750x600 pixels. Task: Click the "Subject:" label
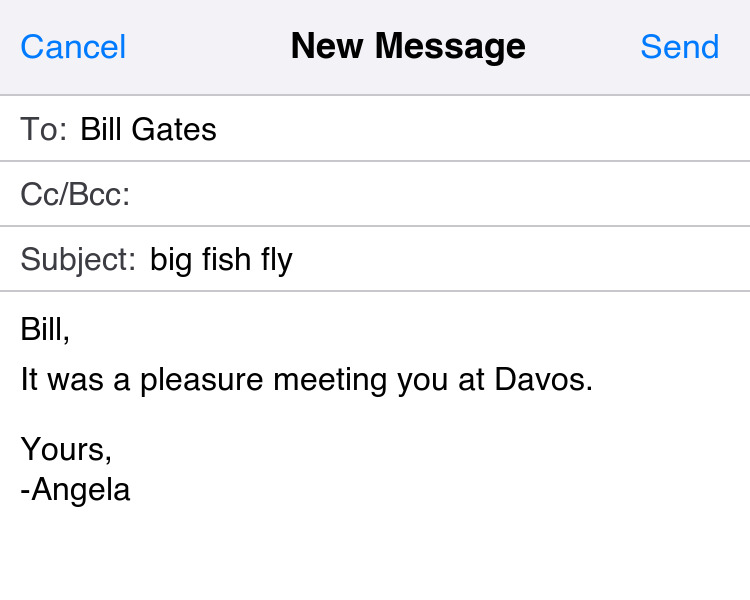(78, 260)
